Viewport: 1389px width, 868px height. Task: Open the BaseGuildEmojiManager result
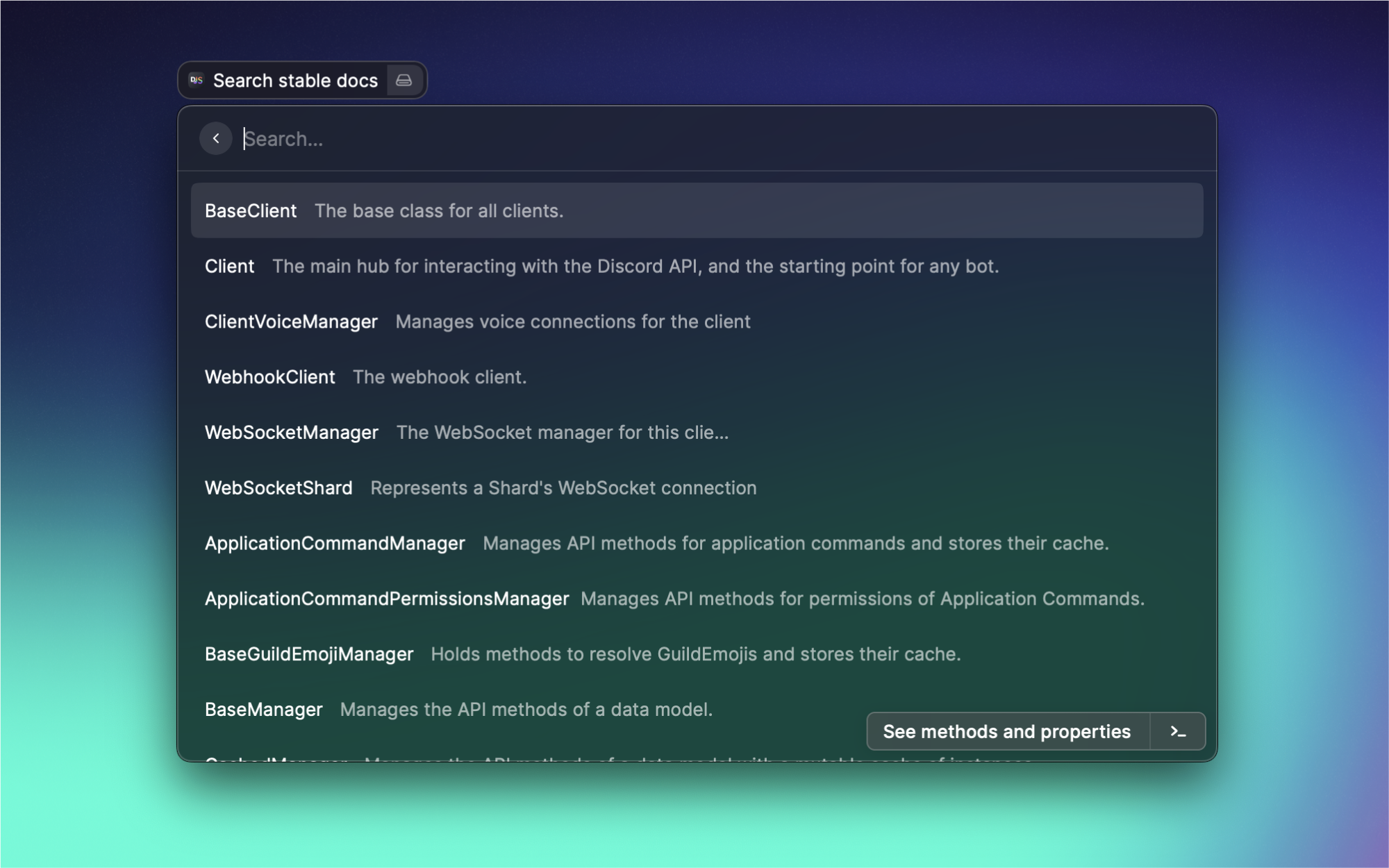click(309, 654)
